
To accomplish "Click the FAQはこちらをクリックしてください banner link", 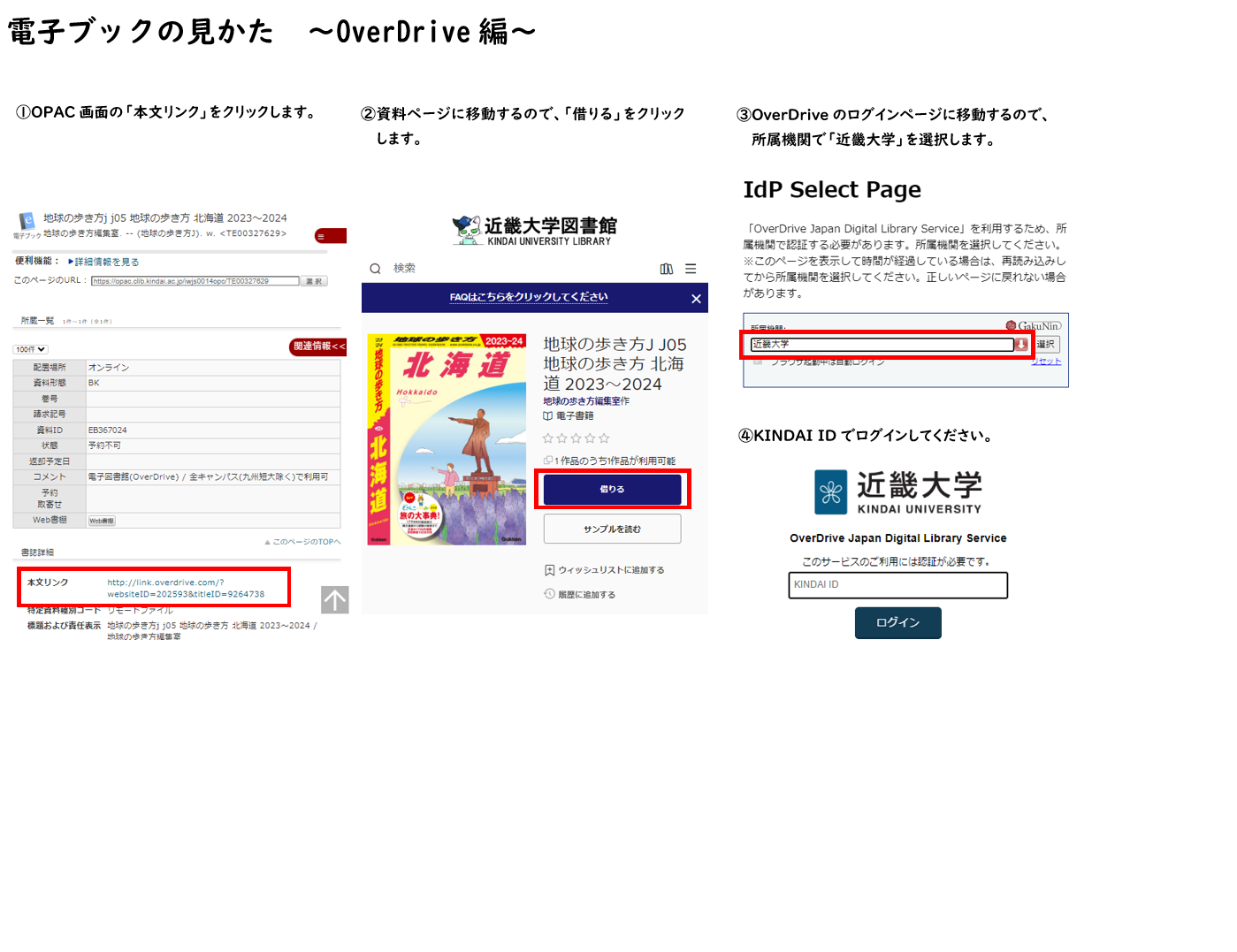I will tap(529, 297).
